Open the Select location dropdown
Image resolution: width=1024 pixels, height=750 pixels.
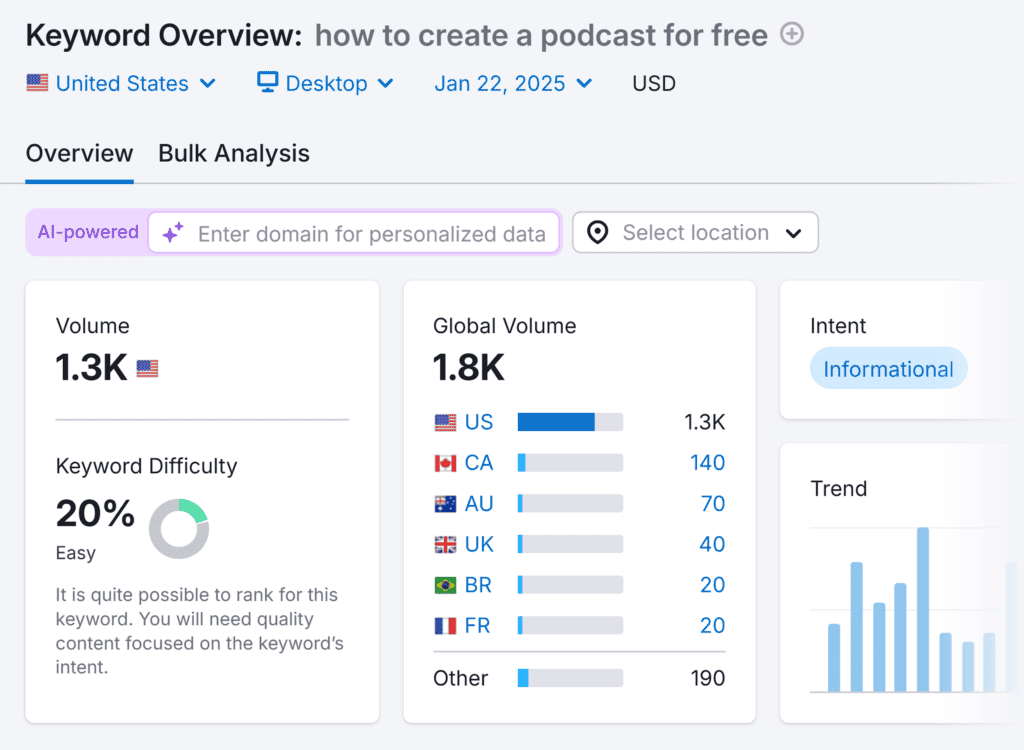click(695, 232)
